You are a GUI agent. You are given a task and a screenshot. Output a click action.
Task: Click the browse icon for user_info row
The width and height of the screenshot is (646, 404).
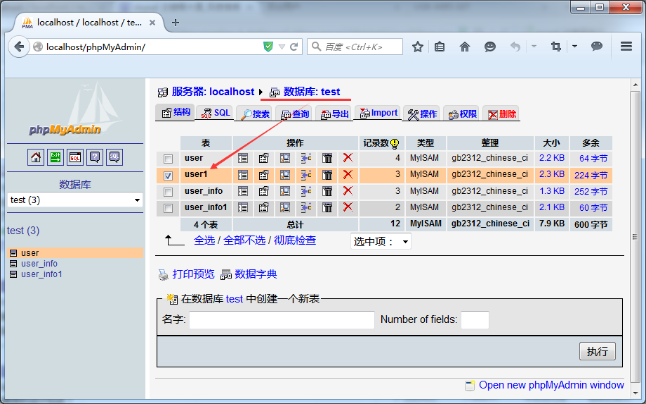click(x=243, y=191)
